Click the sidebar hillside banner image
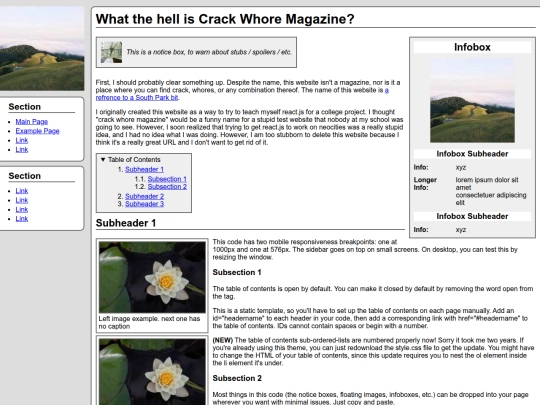This screenshot has width=540, height=405. pos(42,48)
